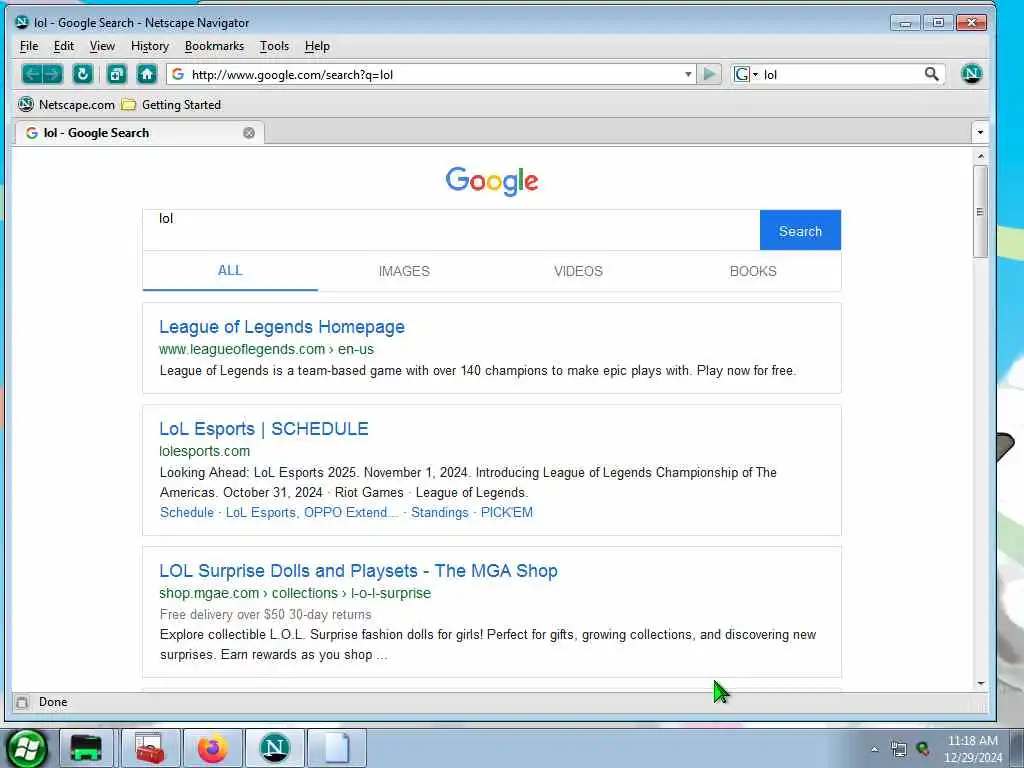Open the search engine selector dropdown

(x=746, y=74)
